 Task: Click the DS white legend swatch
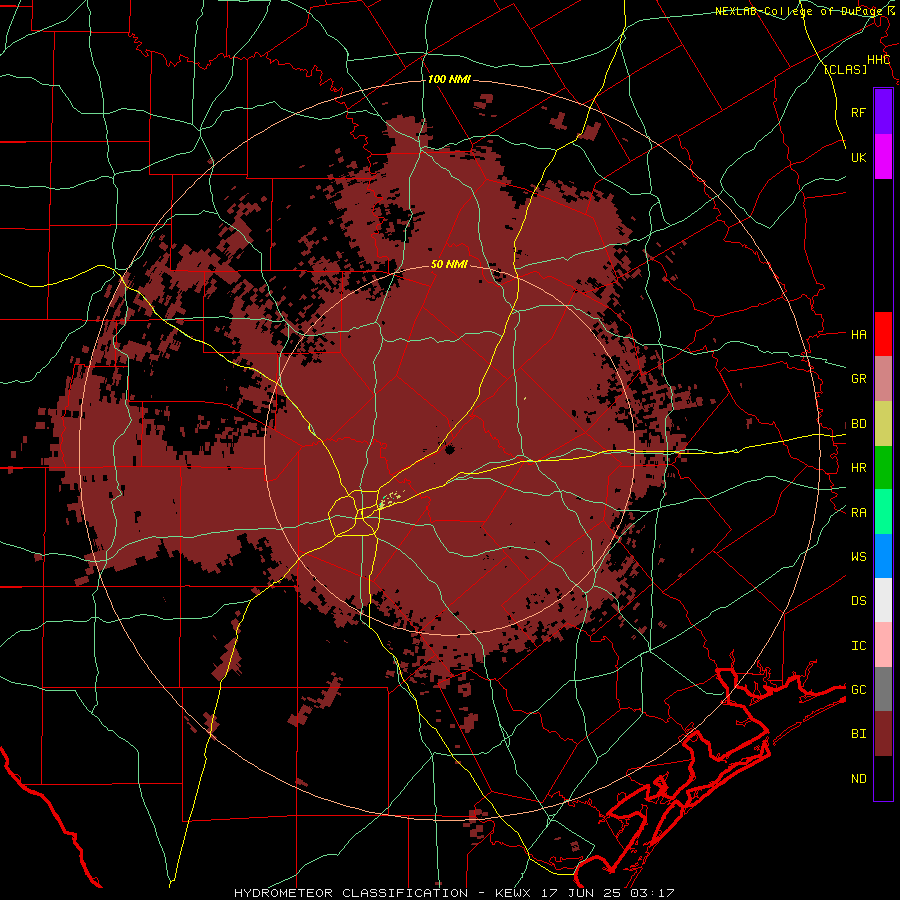click(883, 600)
